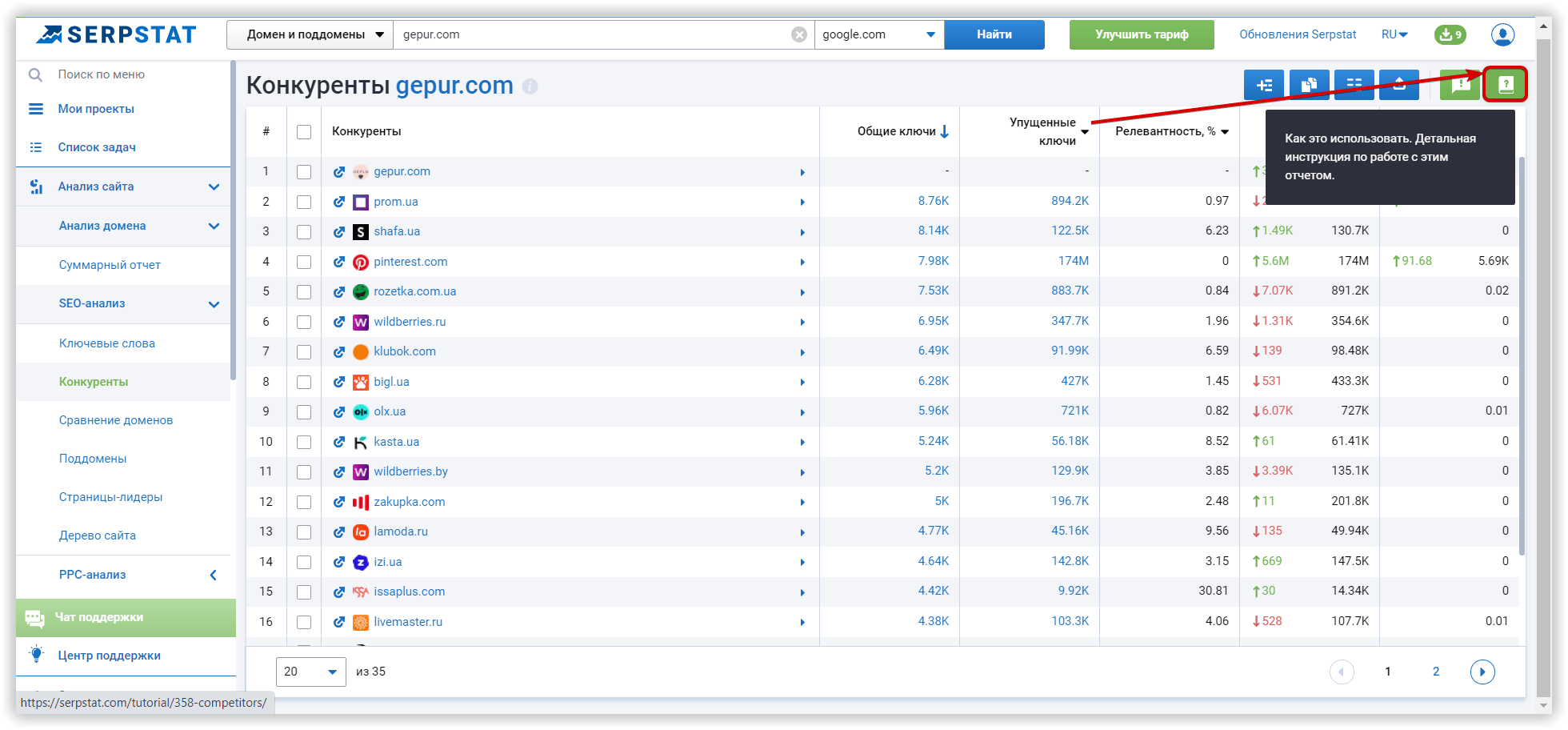The width and height of the screenshot is (1568, 730).
Task: Click the sidebar vertical scrollbar
Action: pos(233,220)
